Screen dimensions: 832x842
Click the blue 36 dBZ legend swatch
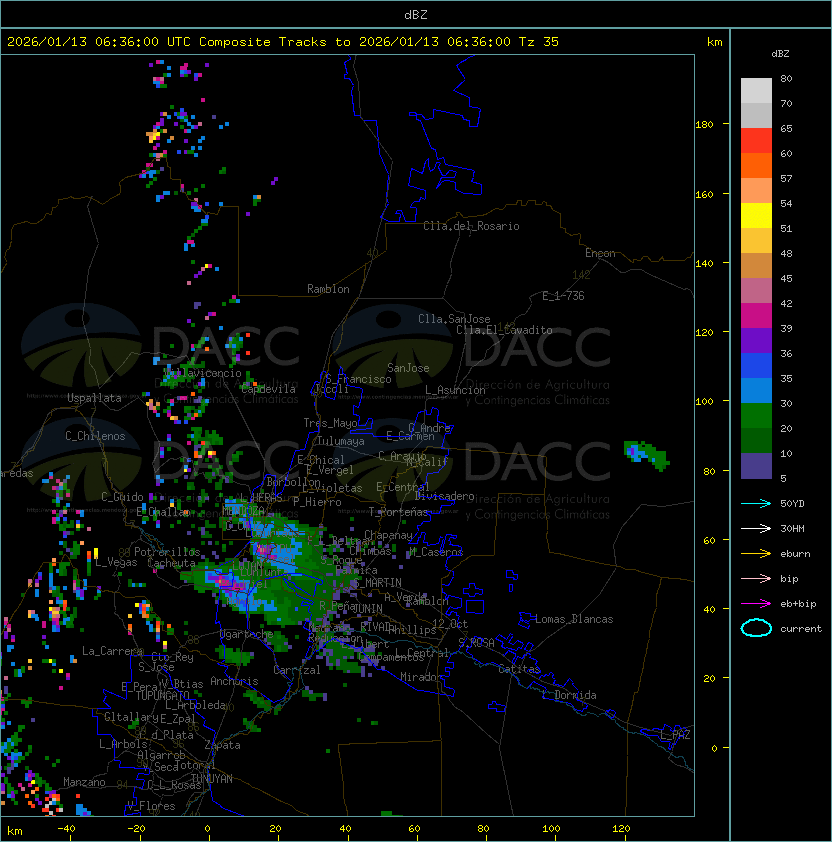[756, 365]
